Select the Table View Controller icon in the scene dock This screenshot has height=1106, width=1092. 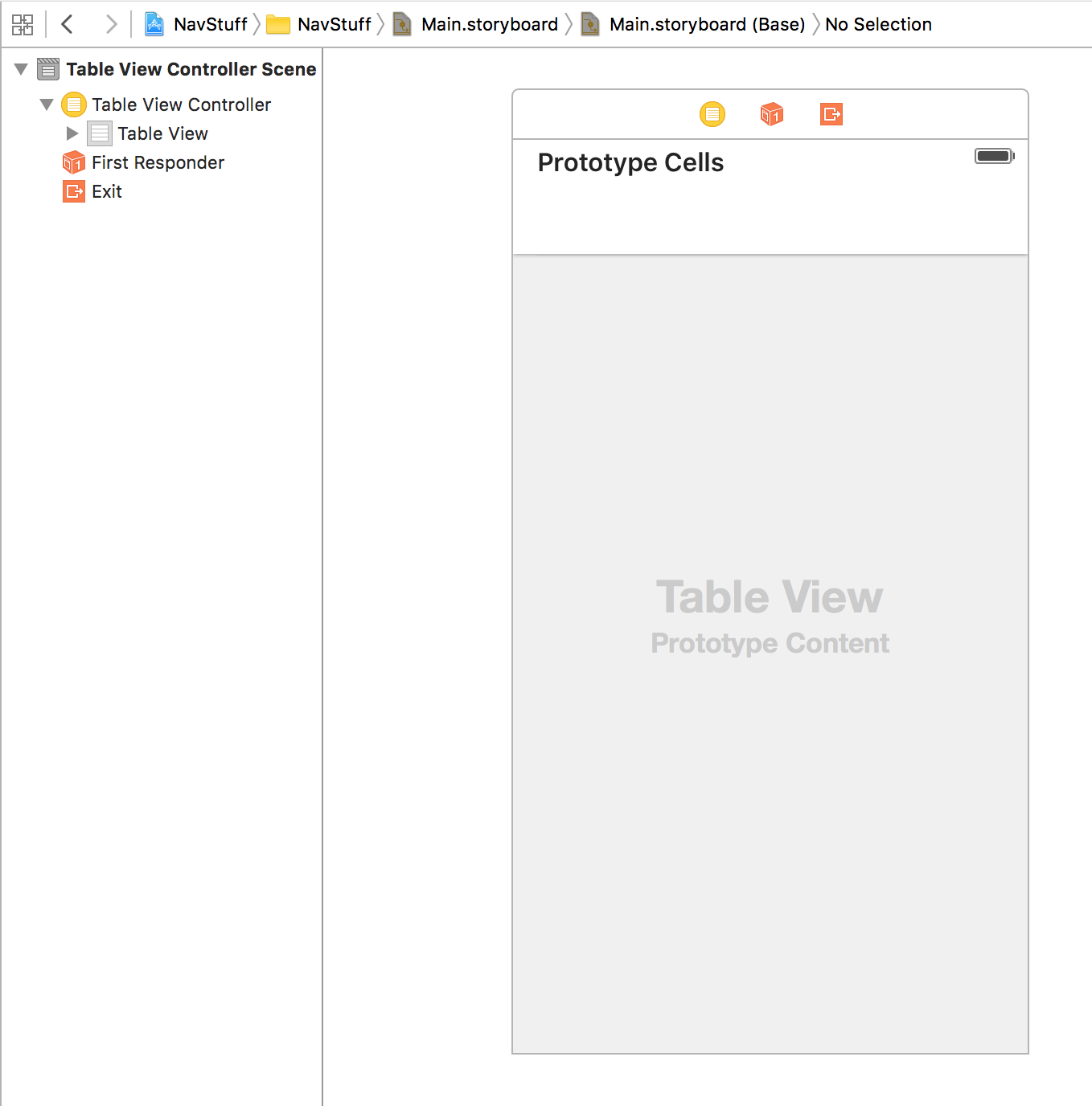(x=712, y=114)
